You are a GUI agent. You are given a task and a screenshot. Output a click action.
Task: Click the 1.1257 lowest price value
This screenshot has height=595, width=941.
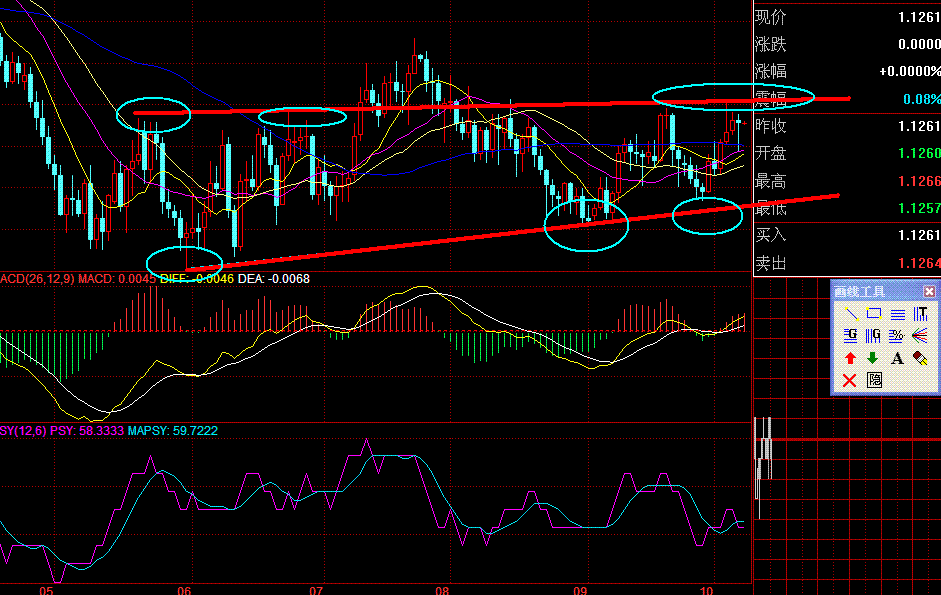pyautogui.click(x=919, y=208)
